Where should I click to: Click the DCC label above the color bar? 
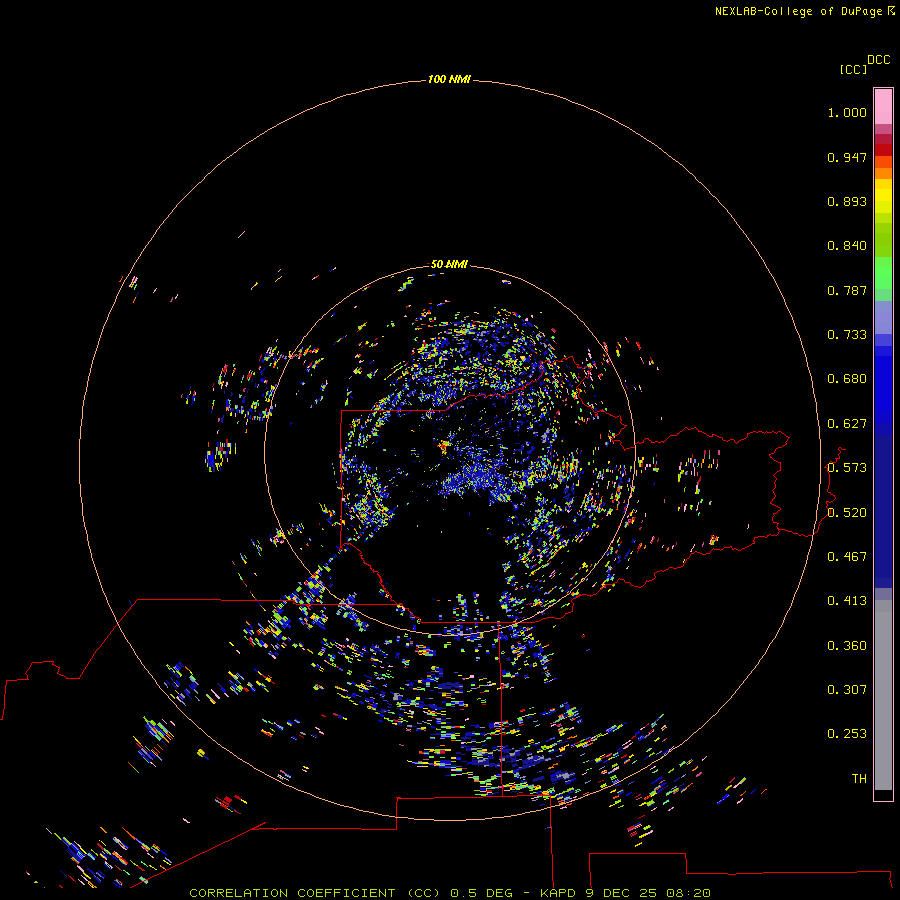click(878, 60)
